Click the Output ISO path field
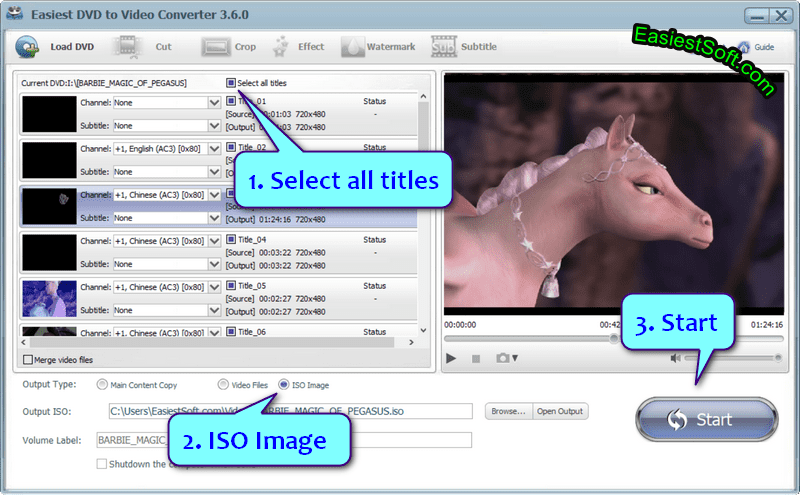 [x=290, y=411]
